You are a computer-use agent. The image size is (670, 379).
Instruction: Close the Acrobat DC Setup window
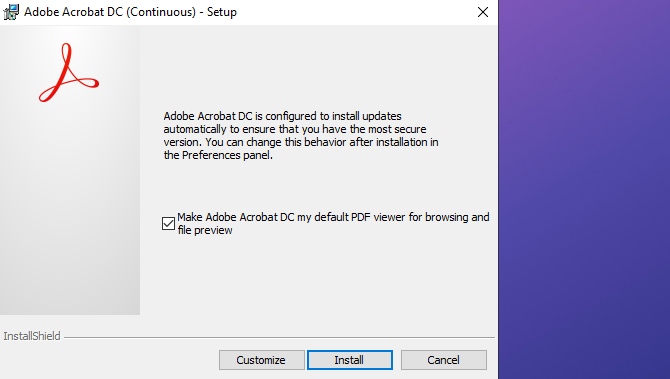[483, 12]
